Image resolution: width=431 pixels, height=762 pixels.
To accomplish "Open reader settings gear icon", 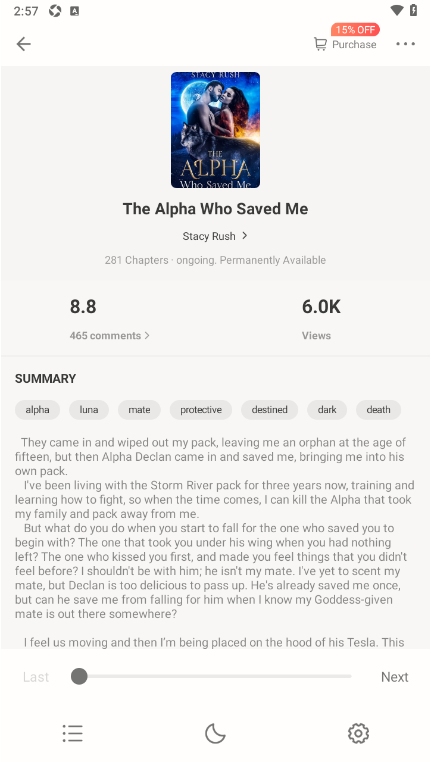I will 358,733.
